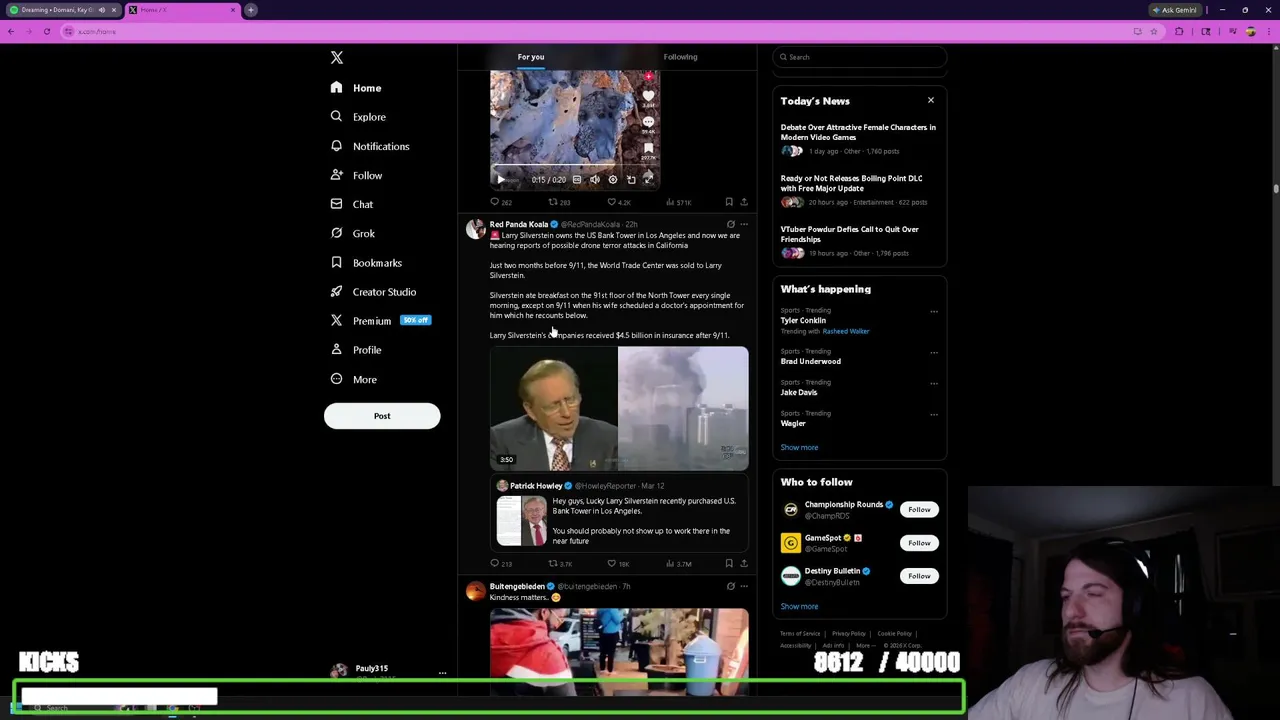
Task: Open Ask Gemini in Chrome
Action: pyautogui.click(x=1174, y=10)
